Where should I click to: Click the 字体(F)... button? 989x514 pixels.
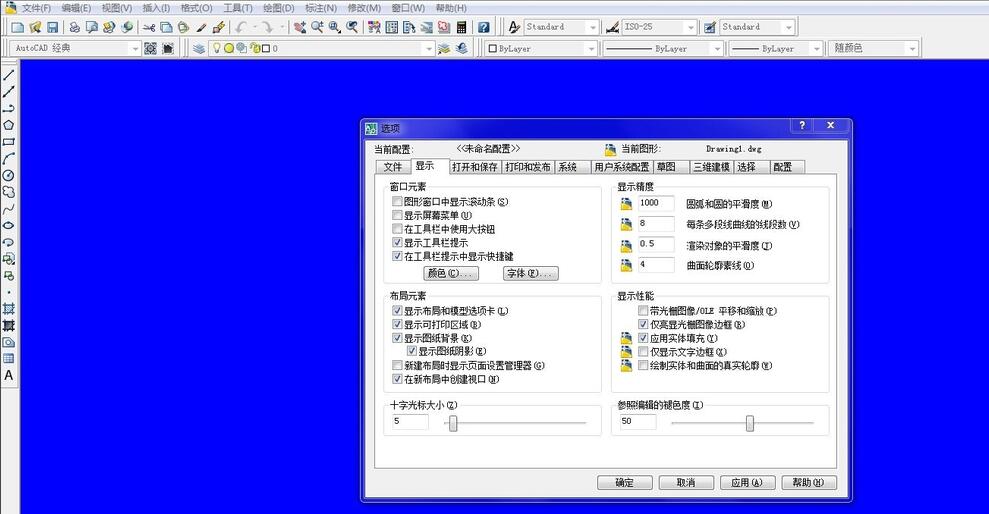[x=530, y=274]
